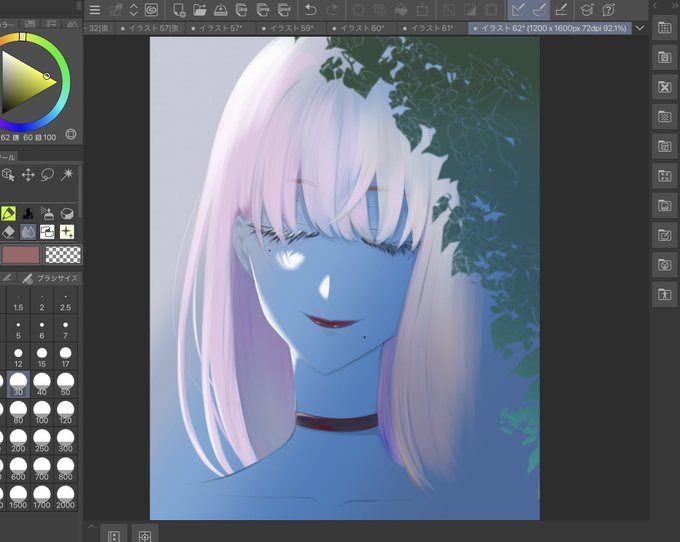Select the Magic wand auto-select tool
Viewport: 680px width, 542px height.
click(67, 175)
